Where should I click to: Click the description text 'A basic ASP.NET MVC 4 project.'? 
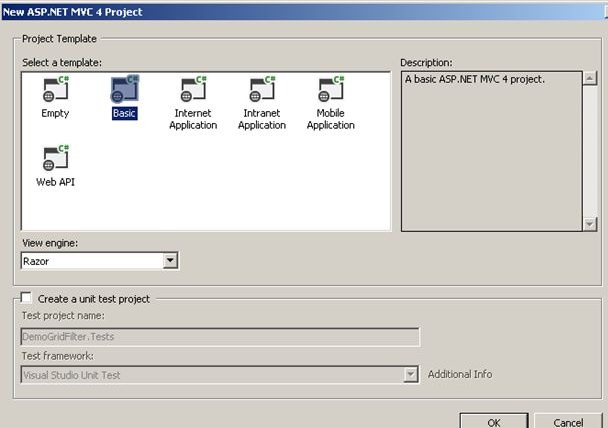click(x=475, y=79)
